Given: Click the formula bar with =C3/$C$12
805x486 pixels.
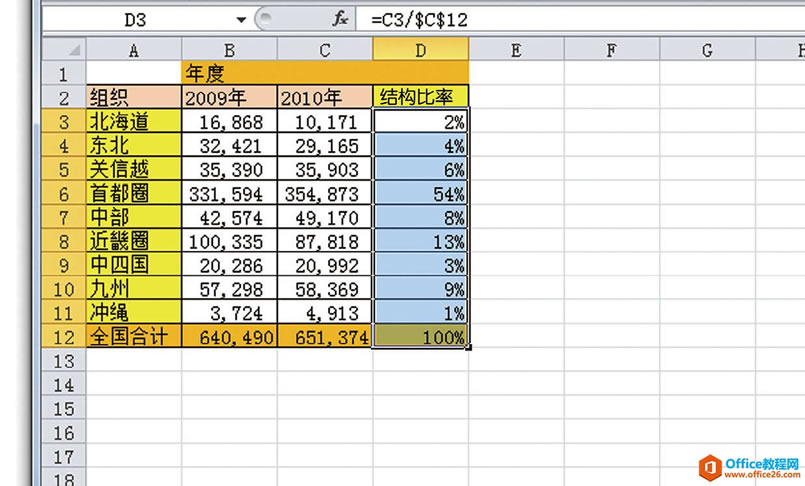Looking at the screenshot, I should pos(580,20).
